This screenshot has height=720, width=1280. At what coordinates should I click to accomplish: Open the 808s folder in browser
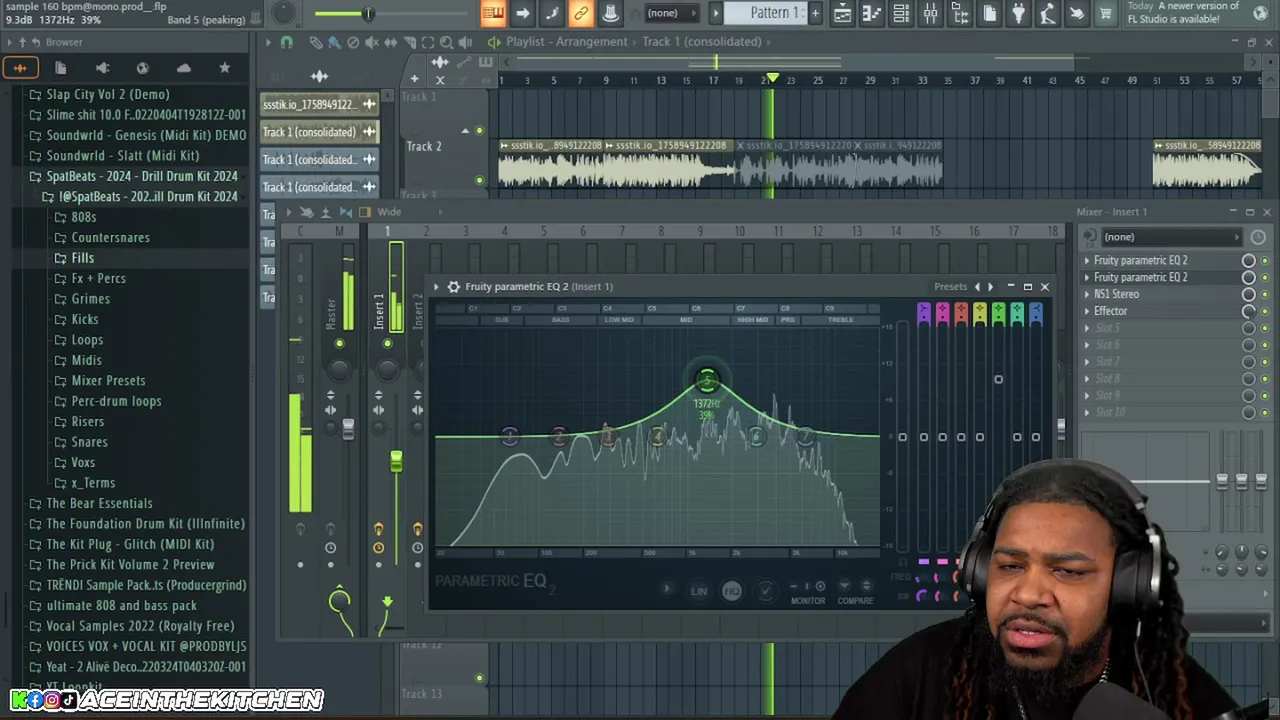click(x=84, y=217)
